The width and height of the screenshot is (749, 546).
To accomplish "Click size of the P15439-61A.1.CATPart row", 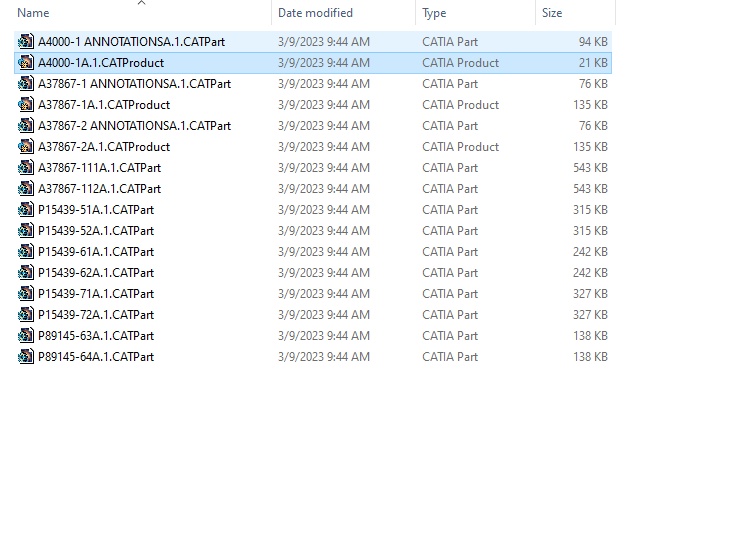I will pos(590,252).
